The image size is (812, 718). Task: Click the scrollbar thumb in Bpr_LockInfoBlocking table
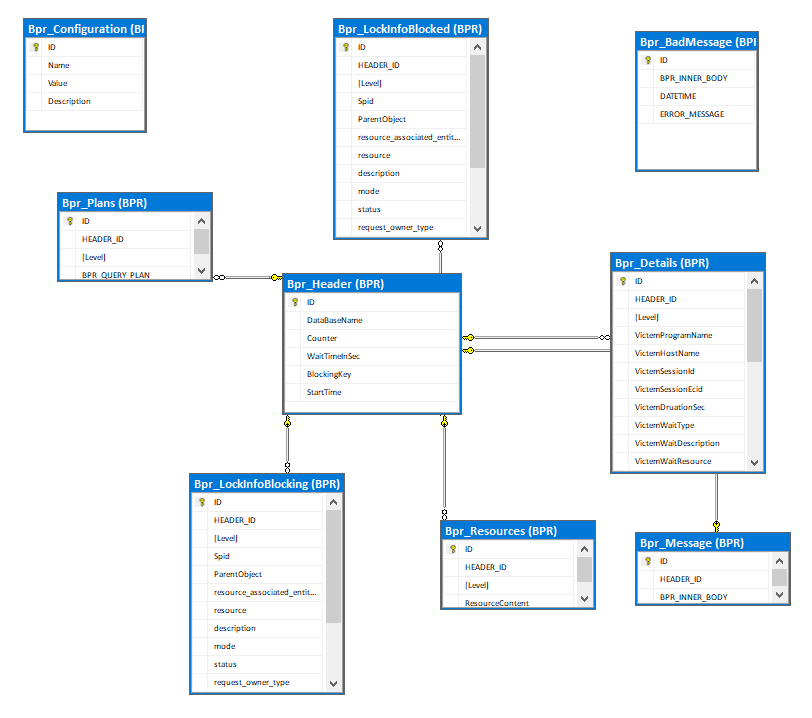click(334, 566)
